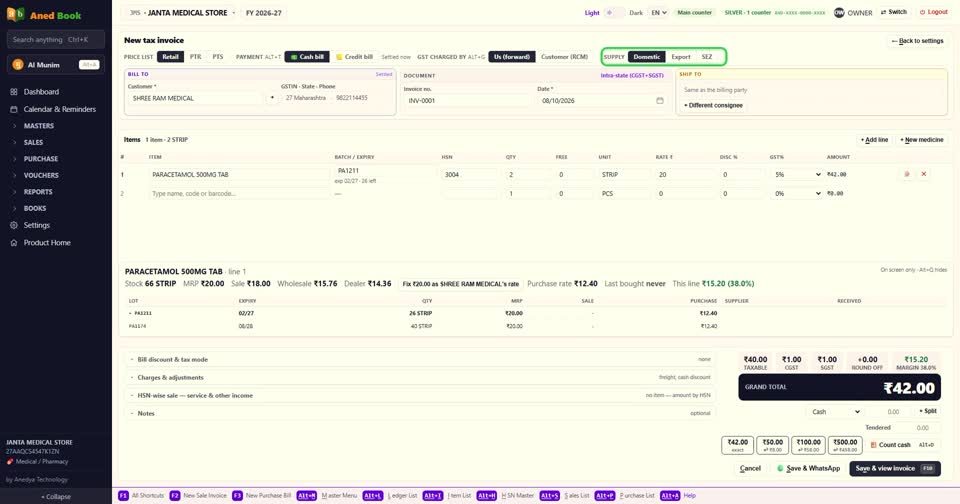Click Save & view invoice
Viewport: 960px width, 504px height.
coord(895,468)
